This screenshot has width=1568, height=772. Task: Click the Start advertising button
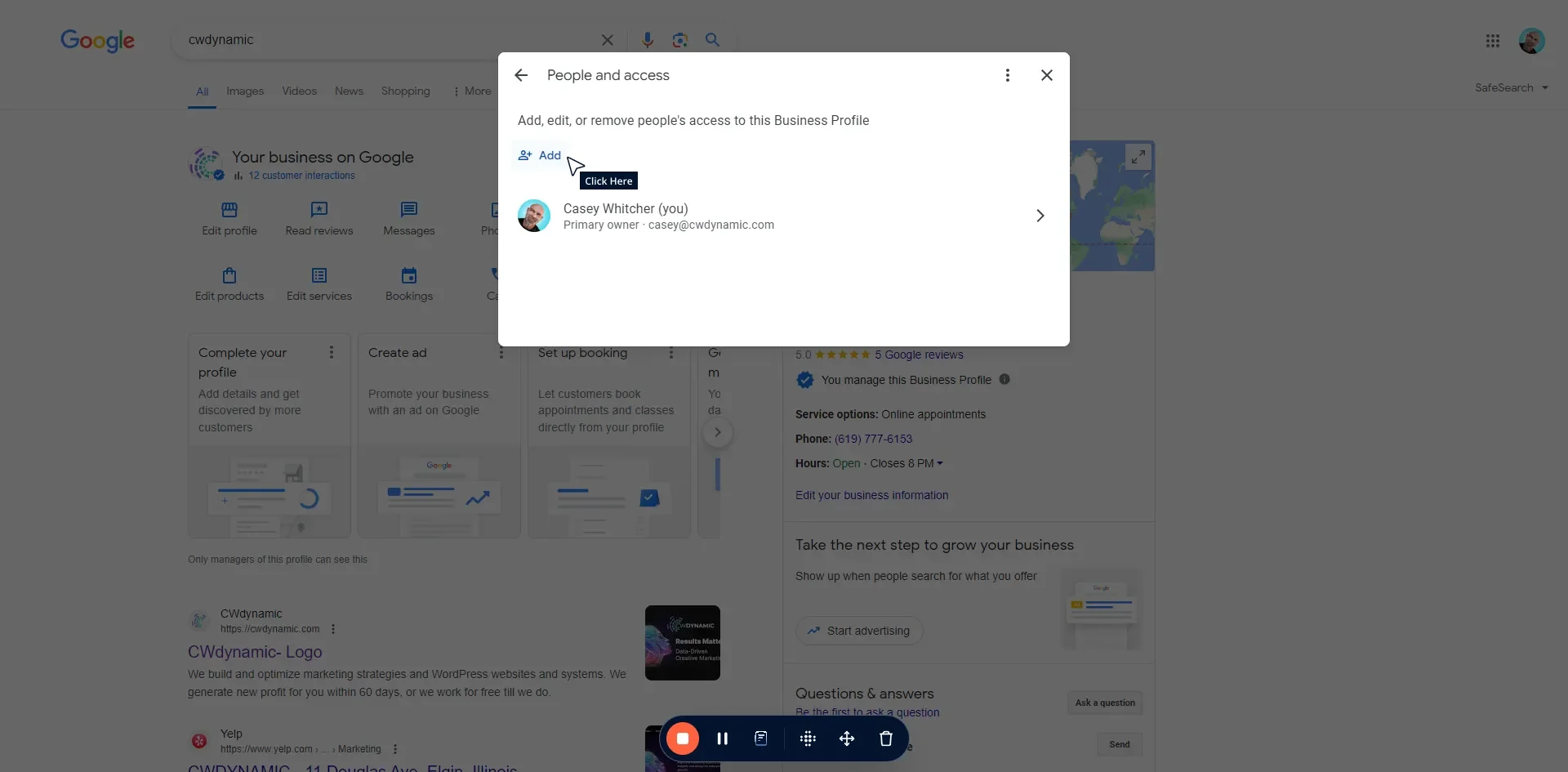click(x=859, y=631)
